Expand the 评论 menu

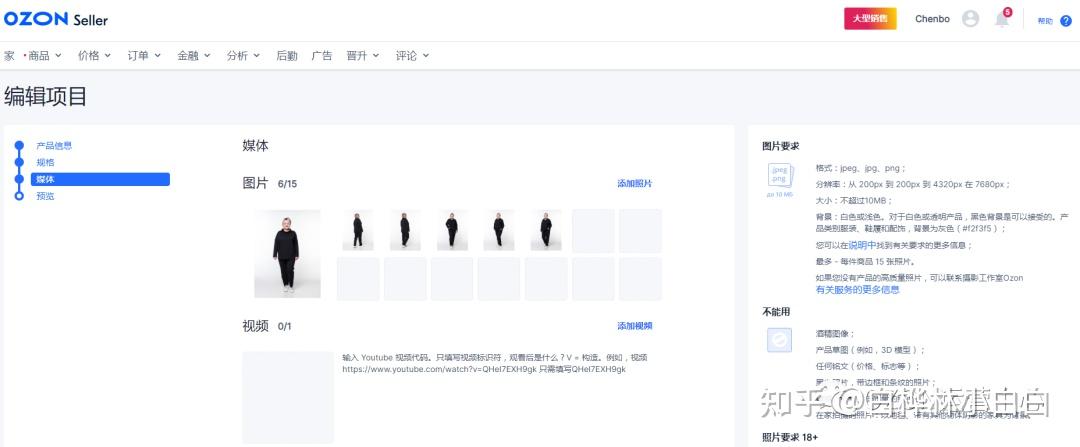(x=413, y=56)
